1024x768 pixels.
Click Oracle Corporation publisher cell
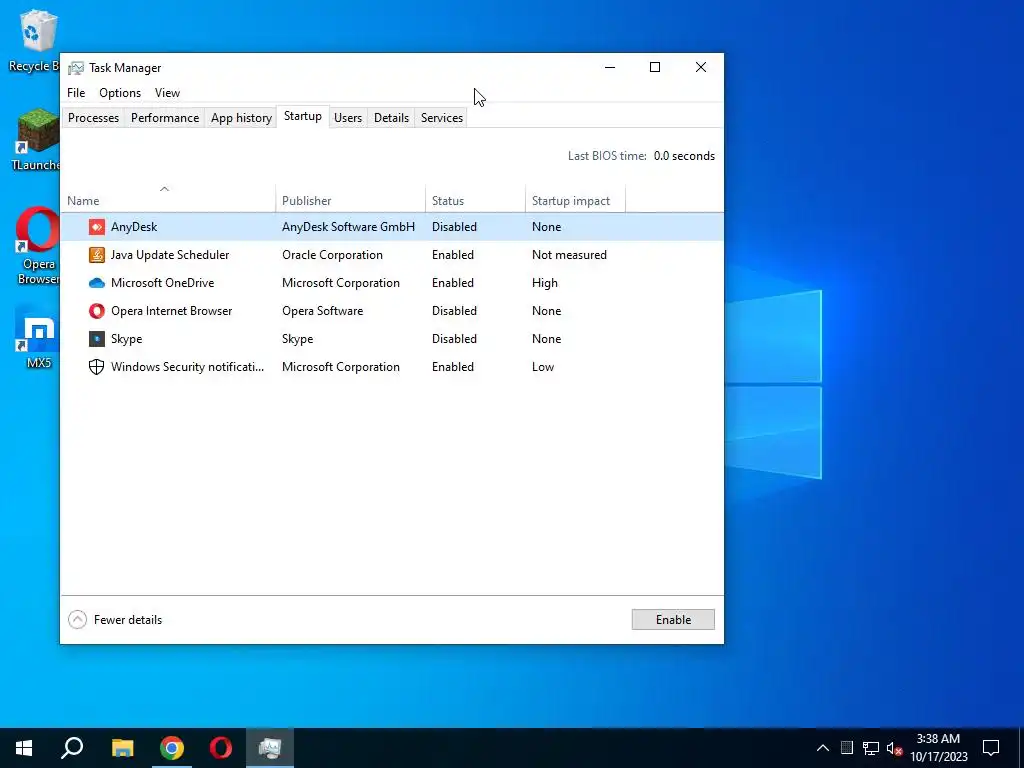[x=332, y=255]
